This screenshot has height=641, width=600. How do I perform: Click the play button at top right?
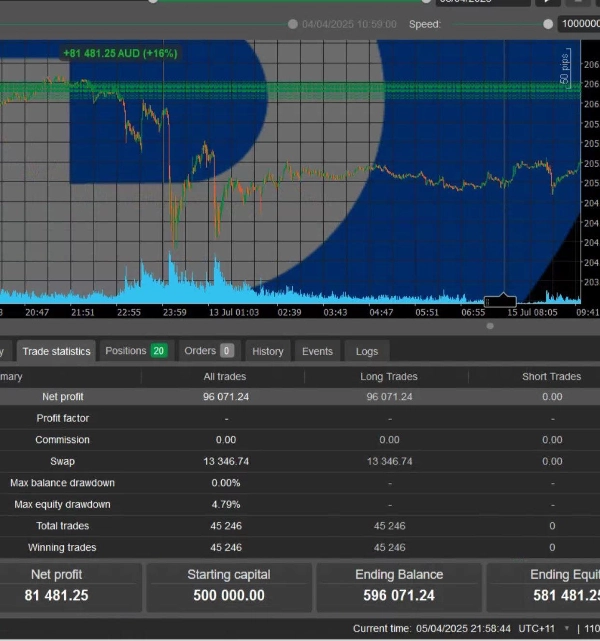click(547, 2)
